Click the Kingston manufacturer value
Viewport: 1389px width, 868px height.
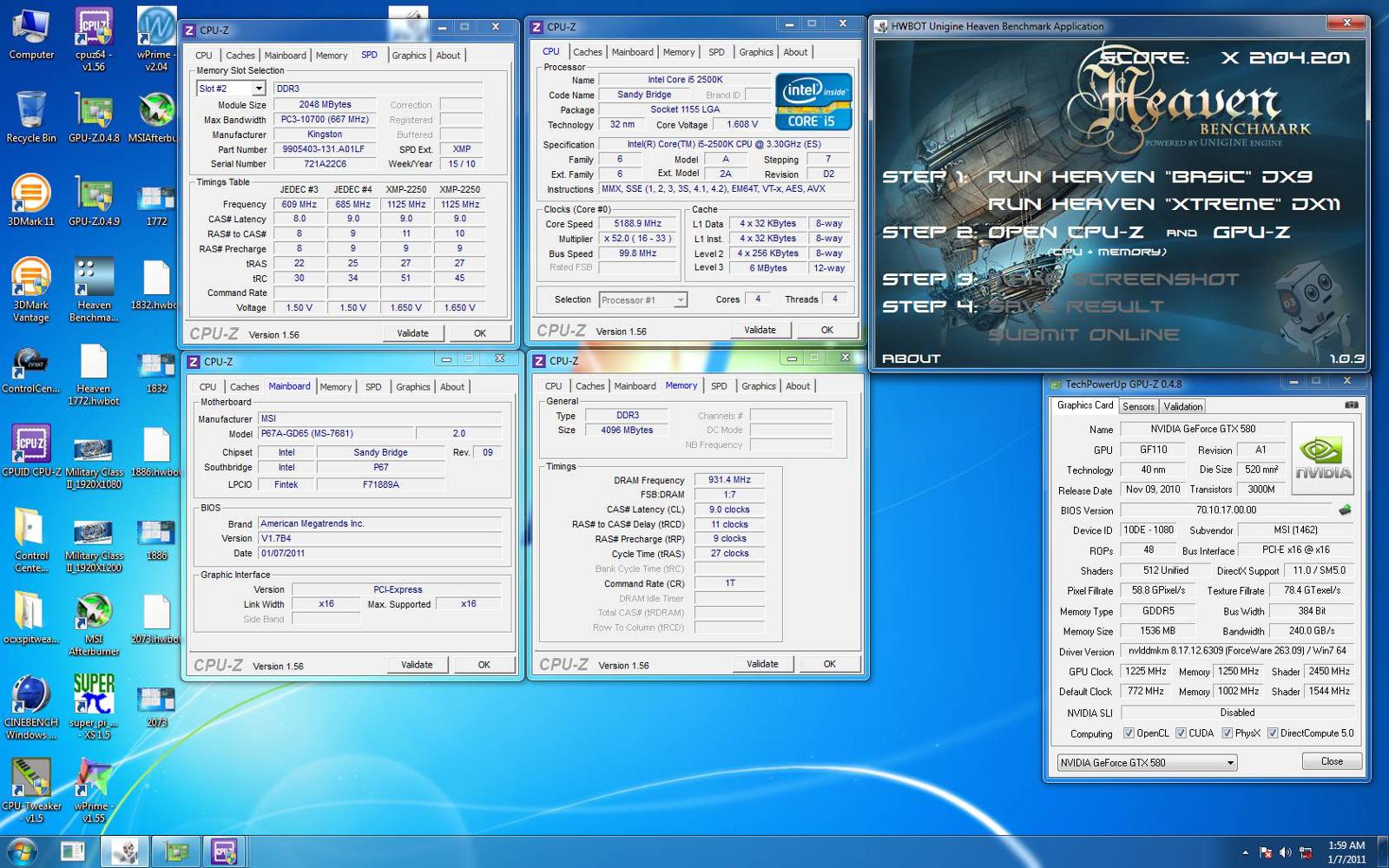point(325,135)
